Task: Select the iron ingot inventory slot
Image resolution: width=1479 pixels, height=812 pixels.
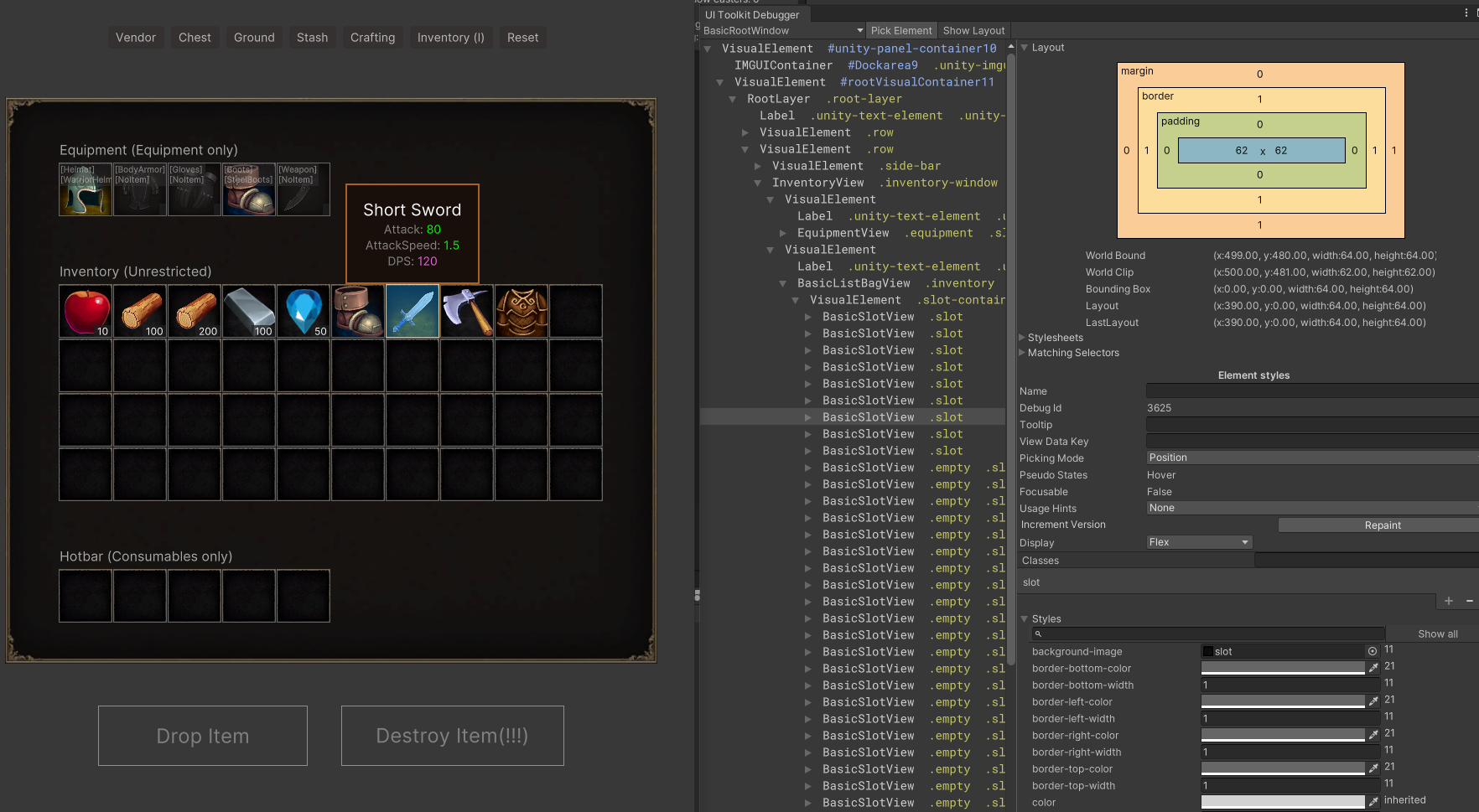Action: click(249, 311)
